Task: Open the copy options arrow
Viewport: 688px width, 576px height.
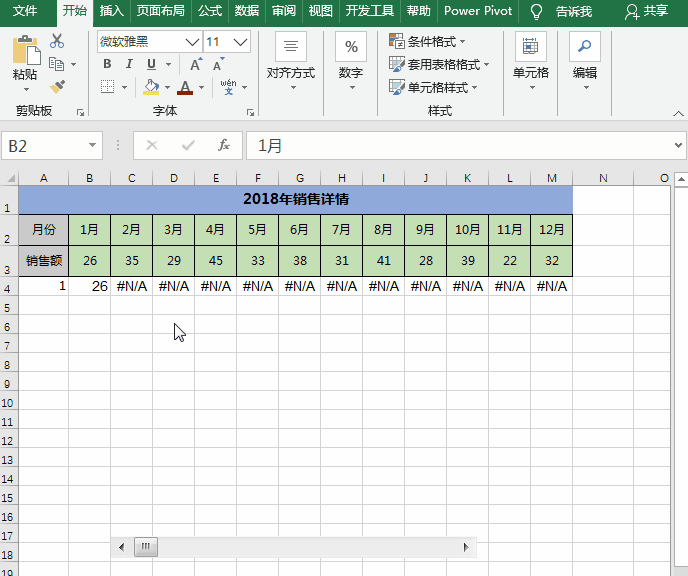Action: pyautogui.click(x=73, y=64)
